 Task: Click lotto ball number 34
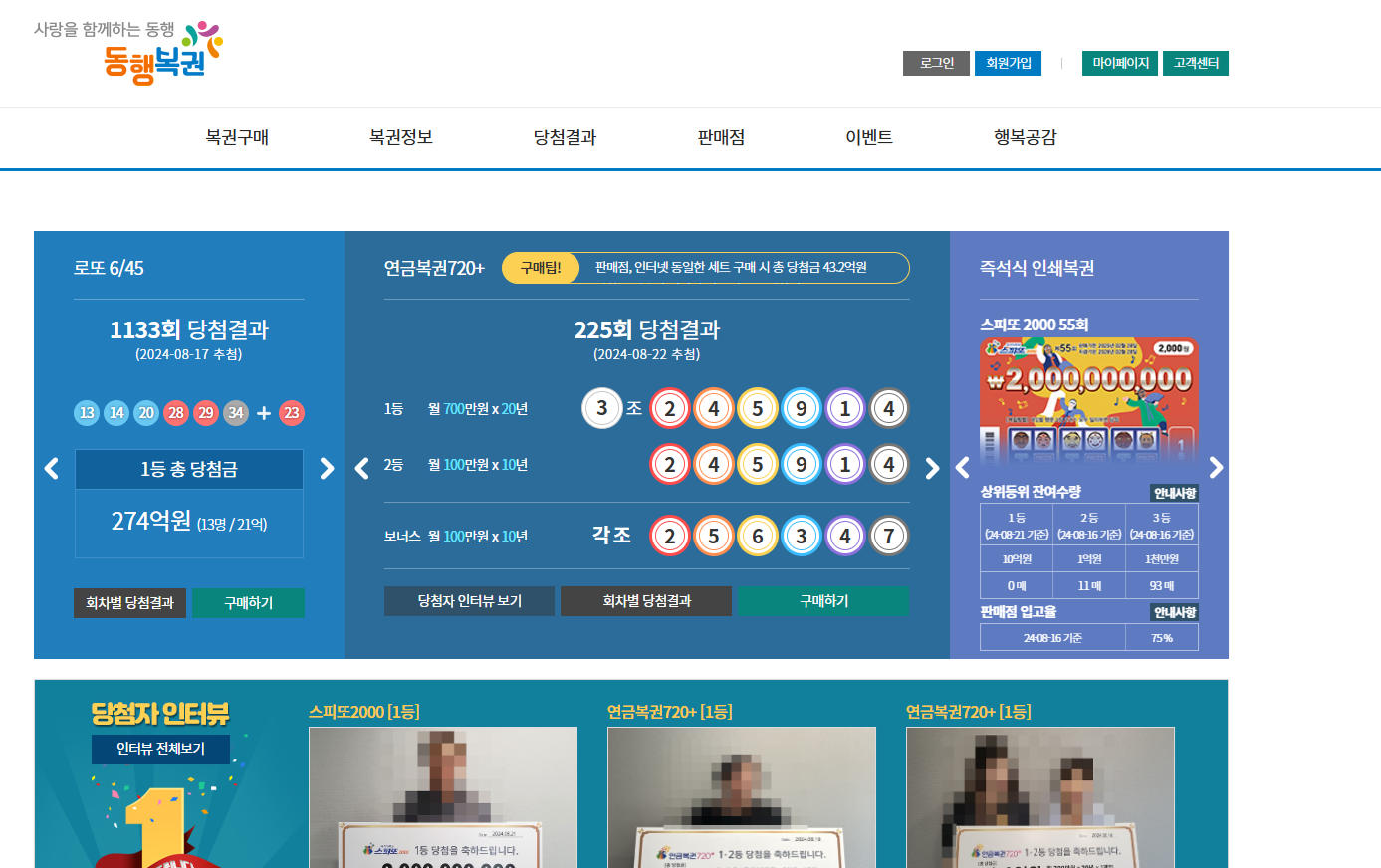click(236, 413)
